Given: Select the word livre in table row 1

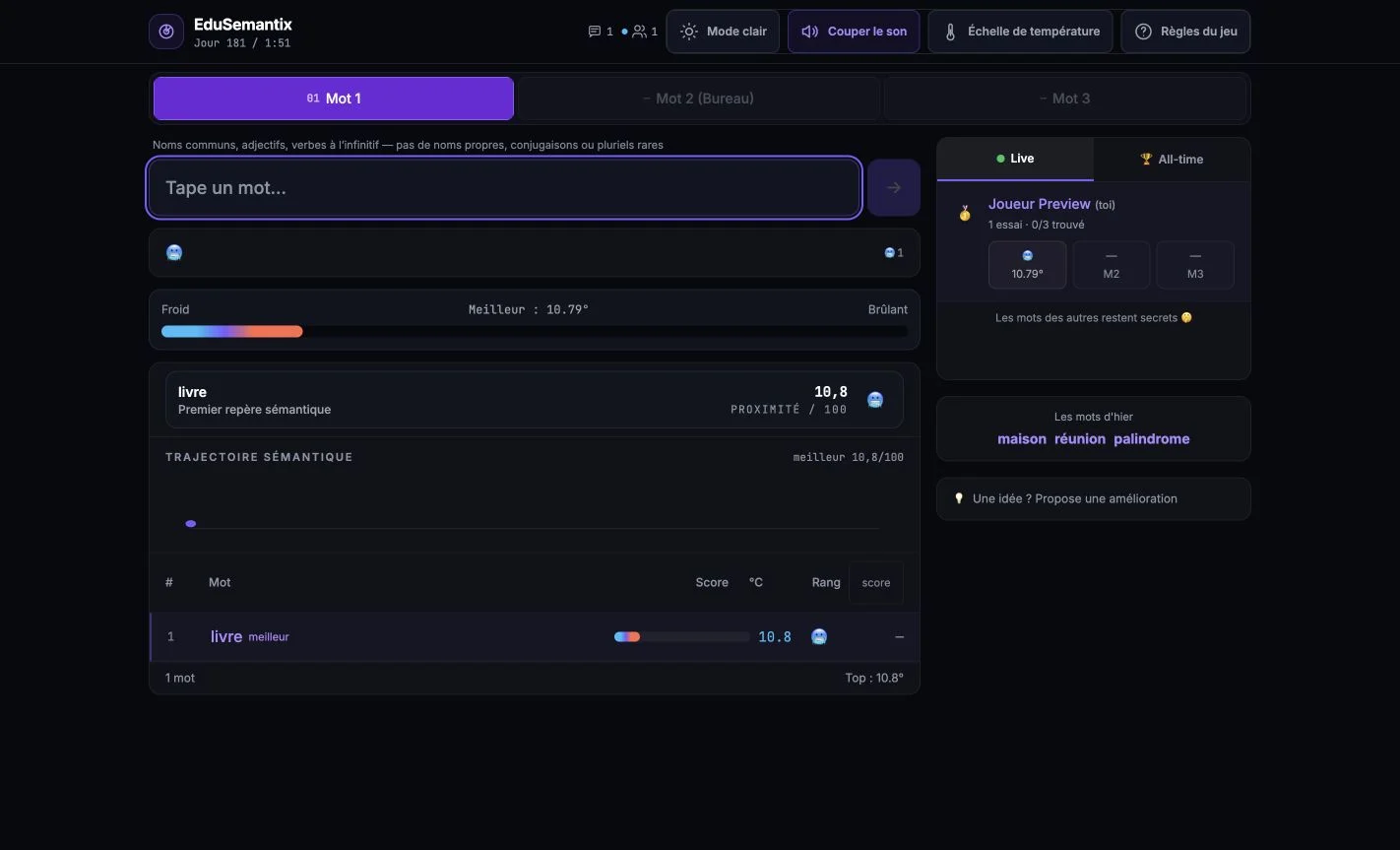Looking at the screenshot, I should (226, 637).
